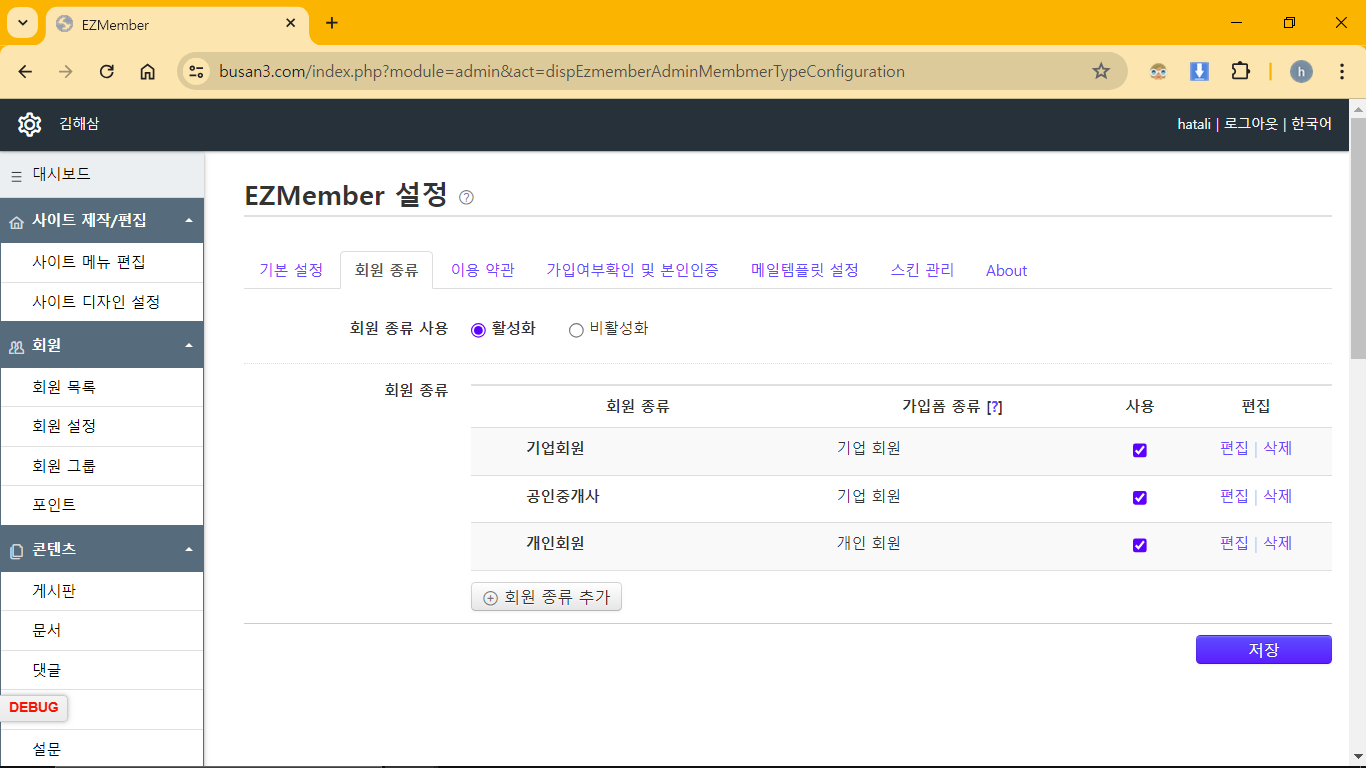Open 회원 목록 in the sidebar
This screenshot has width=1366, height=768.
click(x=102, y=387)
